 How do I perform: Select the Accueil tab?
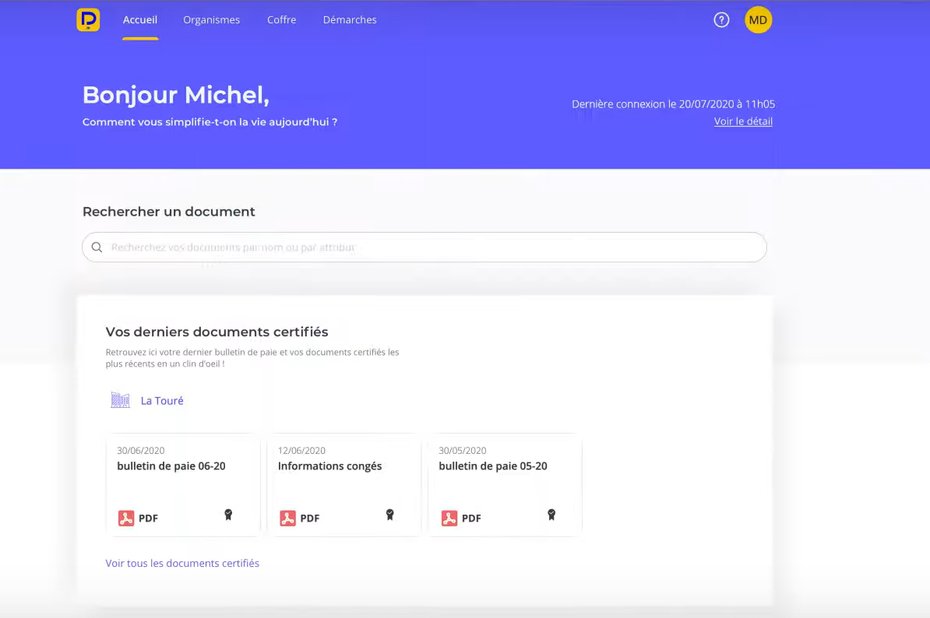(139, 18)
